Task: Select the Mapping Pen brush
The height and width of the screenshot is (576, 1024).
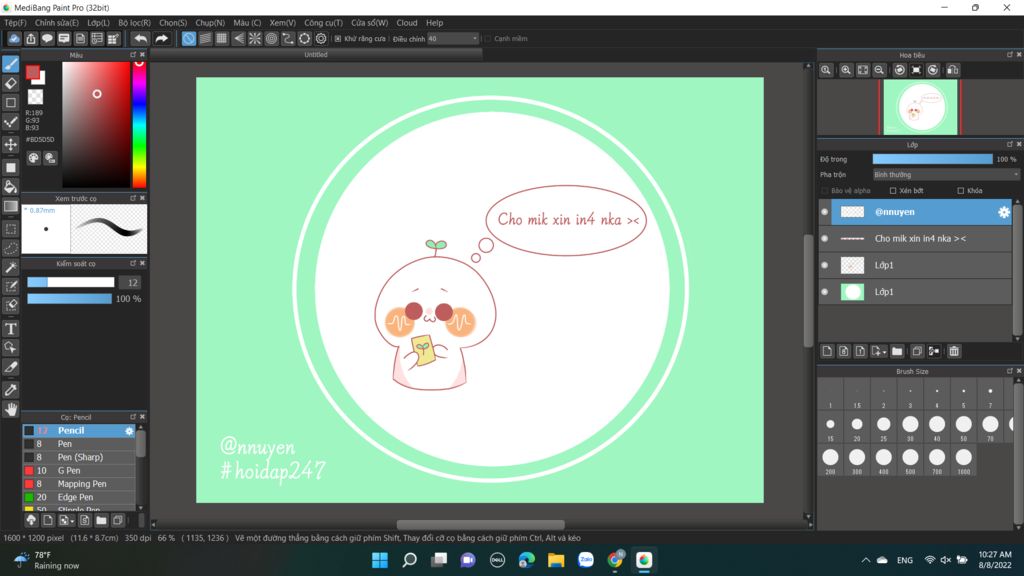Action: coord(79,484)
